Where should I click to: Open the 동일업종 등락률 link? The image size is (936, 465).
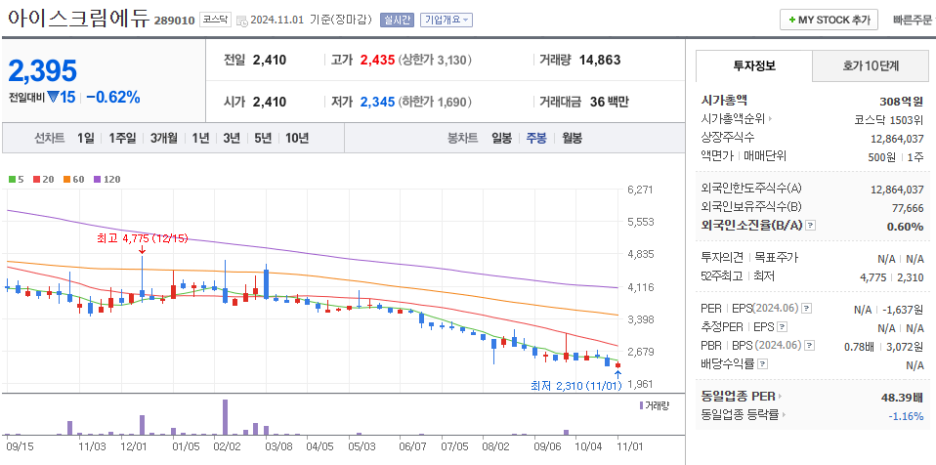[x=744, y=415]
